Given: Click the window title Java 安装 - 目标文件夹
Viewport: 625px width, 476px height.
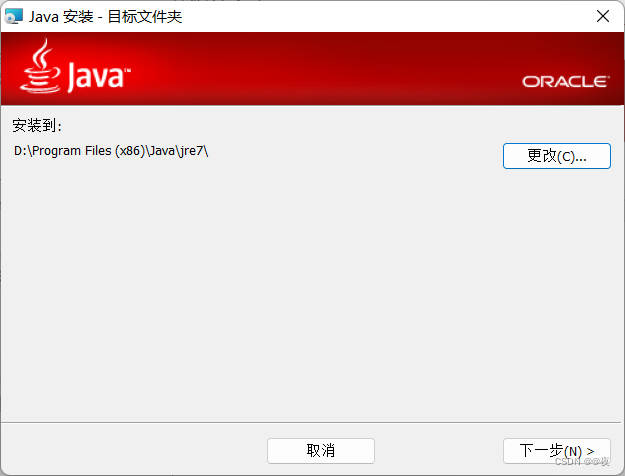Looking at the screenshot, I should (106, 17).
